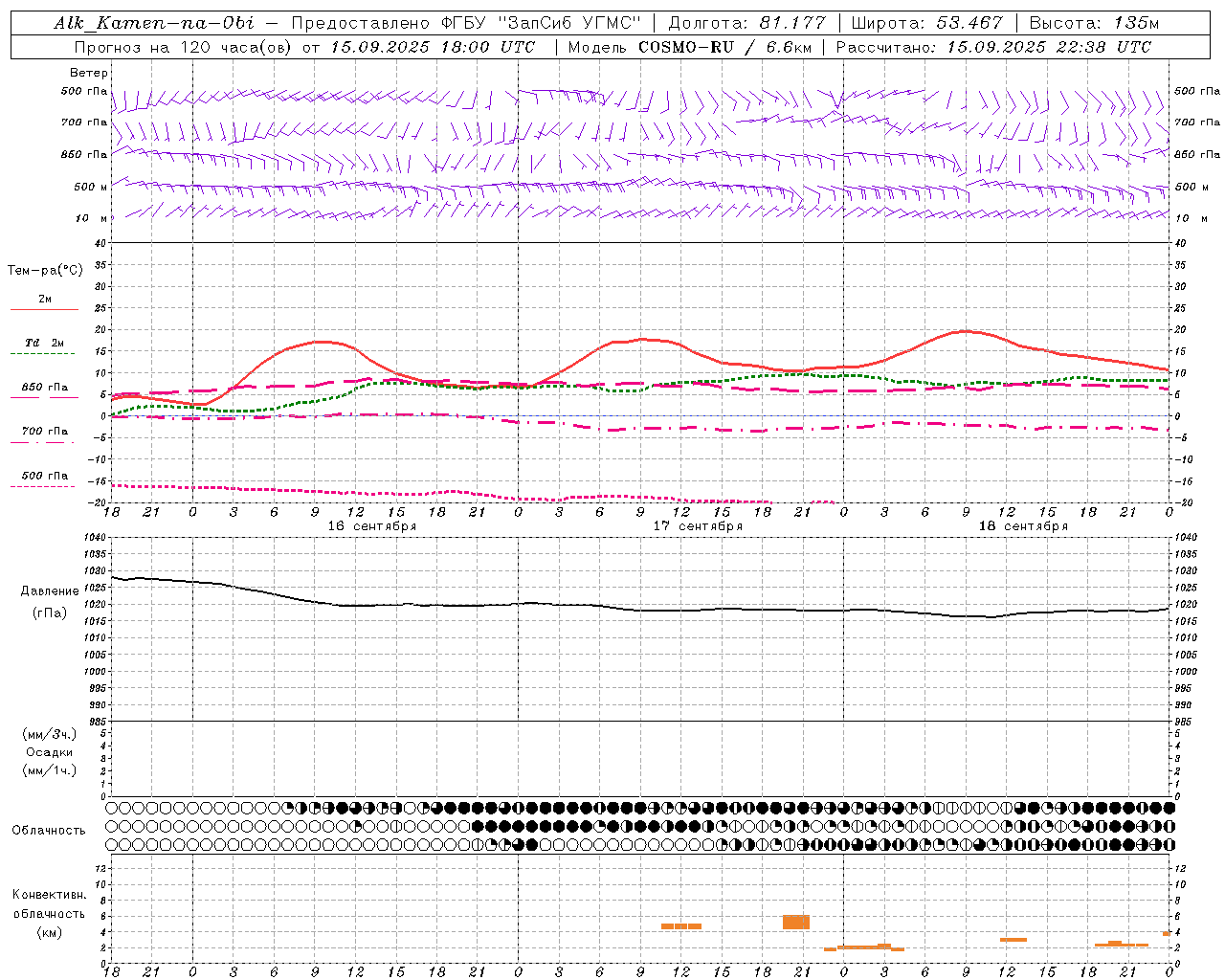
Task: Click the Облачность cloud rows label
Action: [49, 831]
